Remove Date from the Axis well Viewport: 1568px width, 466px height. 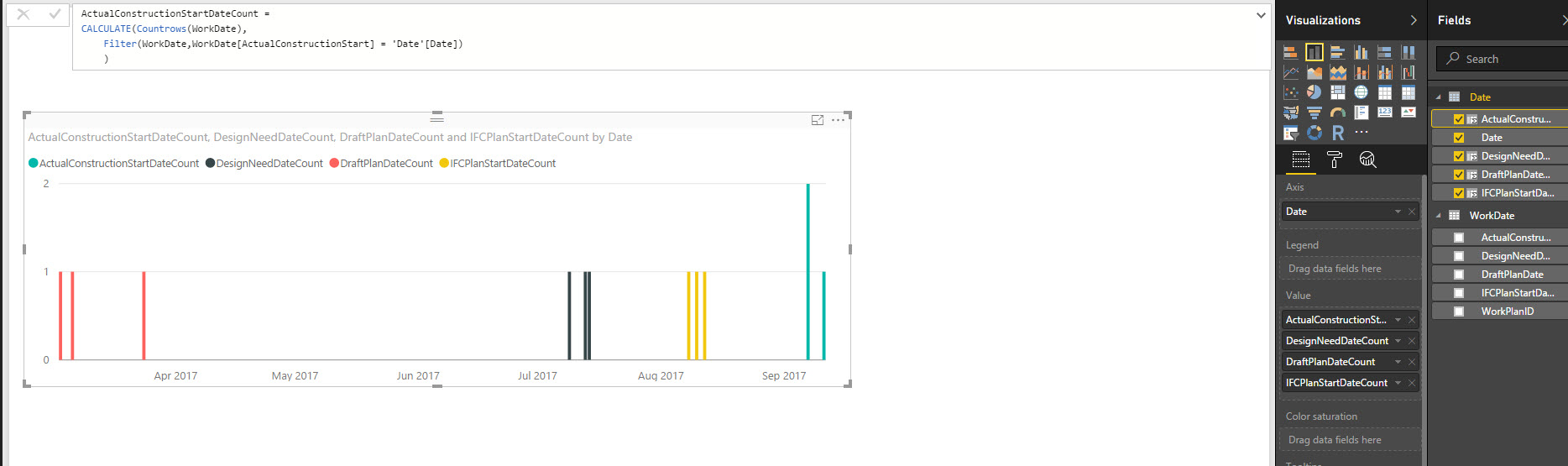click(1412, 212)
